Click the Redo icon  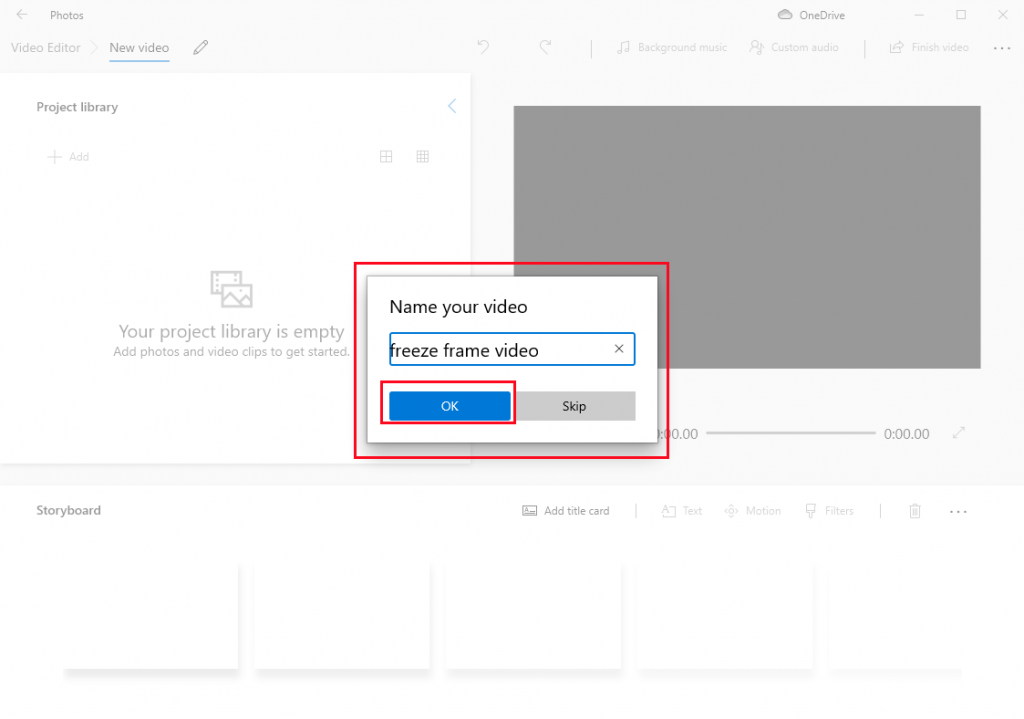coord(545,47)
